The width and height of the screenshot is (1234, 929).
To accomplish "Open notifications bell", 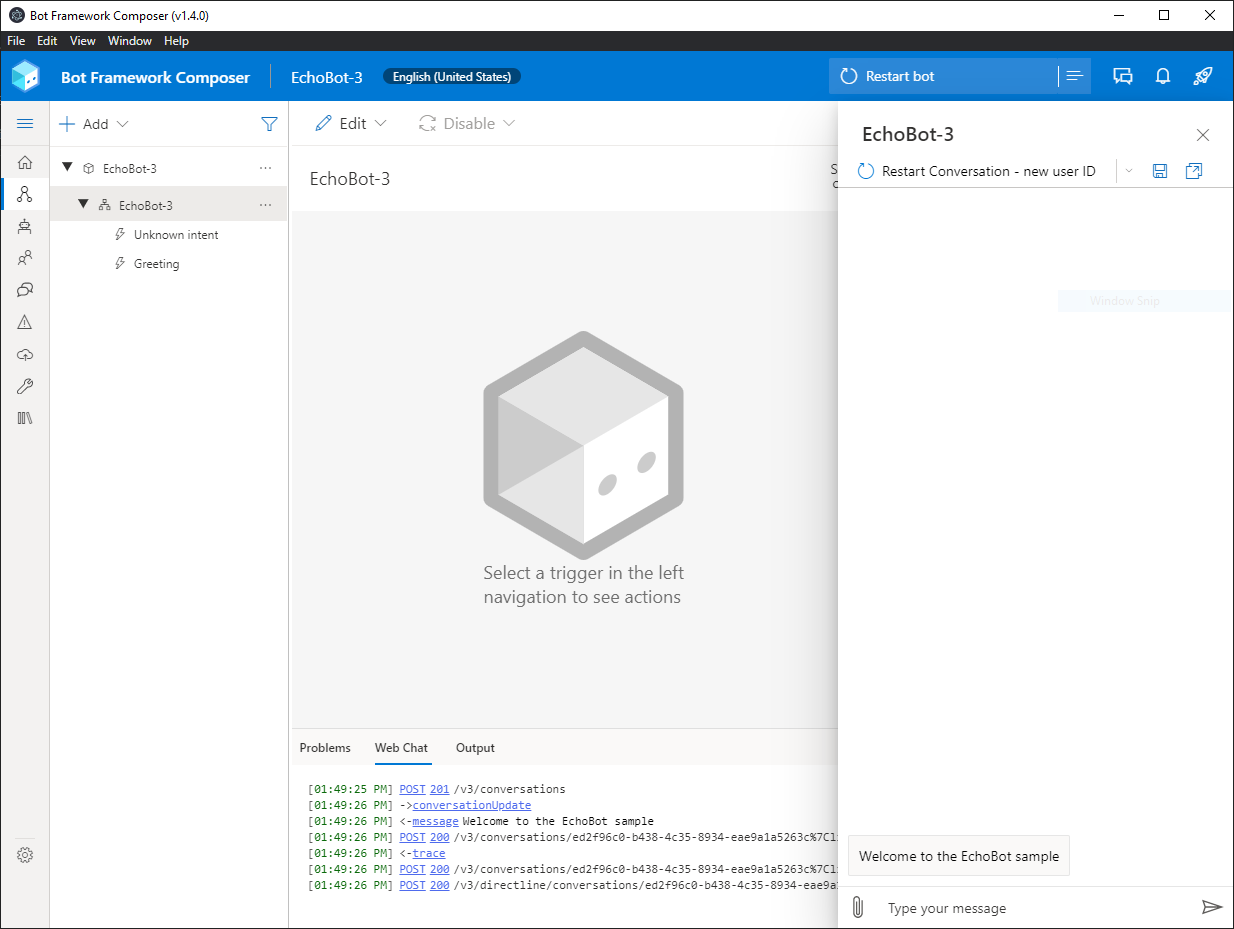I will coord(1163,76).
